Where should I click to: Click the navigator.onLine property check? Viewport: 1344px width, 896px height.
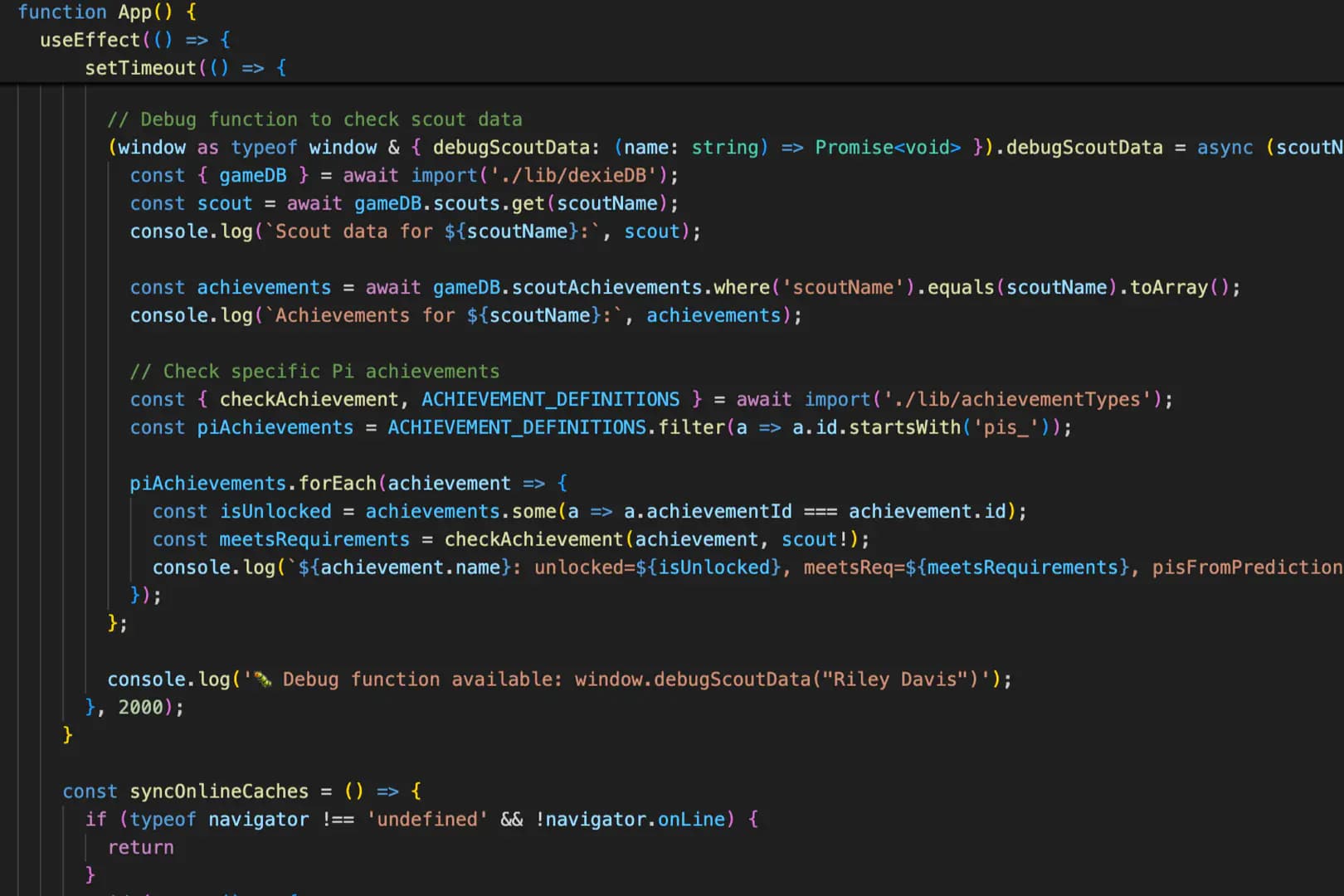click(x=635, y=819)
